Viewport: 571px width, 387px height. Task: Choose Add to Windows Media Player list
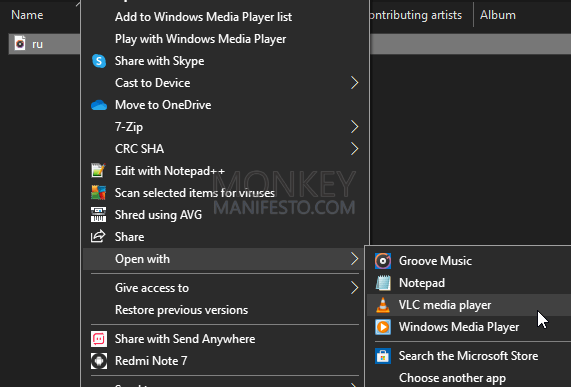point(204,17)
